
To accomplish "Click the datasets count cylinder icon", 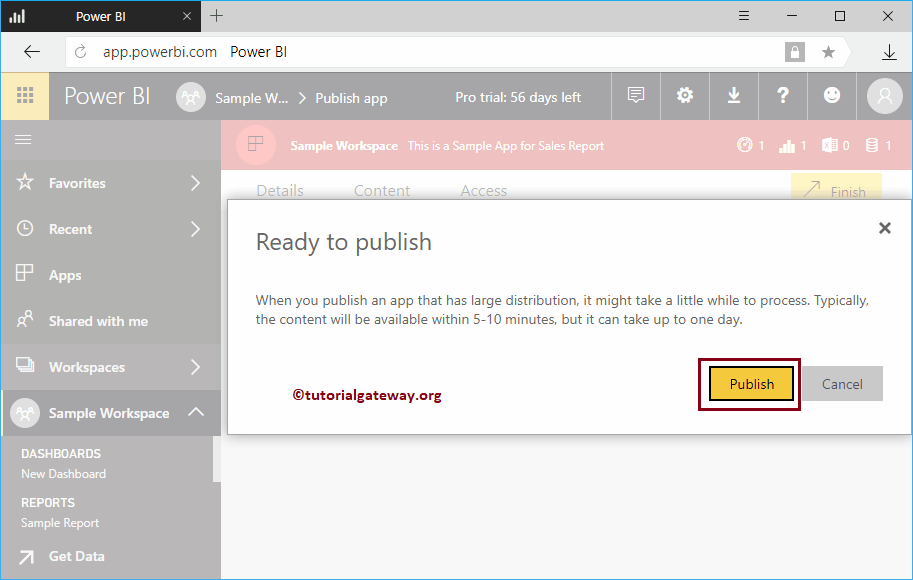I will tap(872, 145).
